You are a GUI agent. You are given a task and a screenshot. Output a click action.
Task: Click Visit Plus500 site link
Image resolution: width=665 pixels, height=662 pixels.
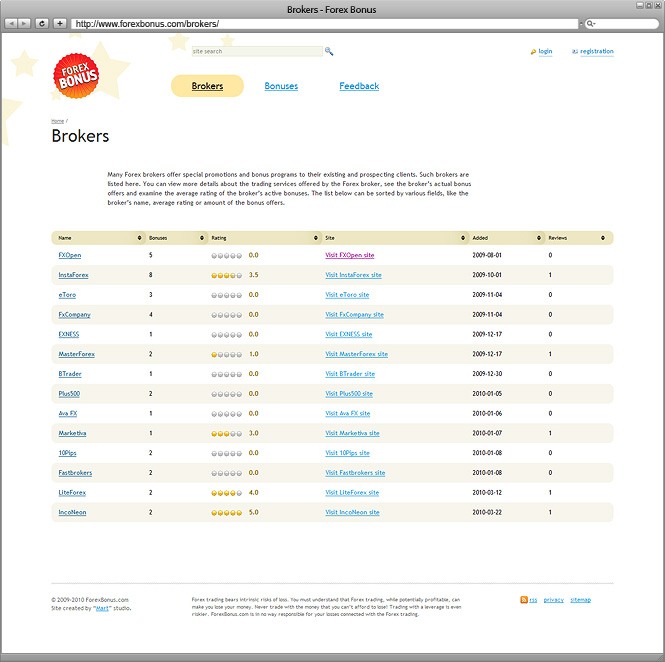click(x=349, y=394)
